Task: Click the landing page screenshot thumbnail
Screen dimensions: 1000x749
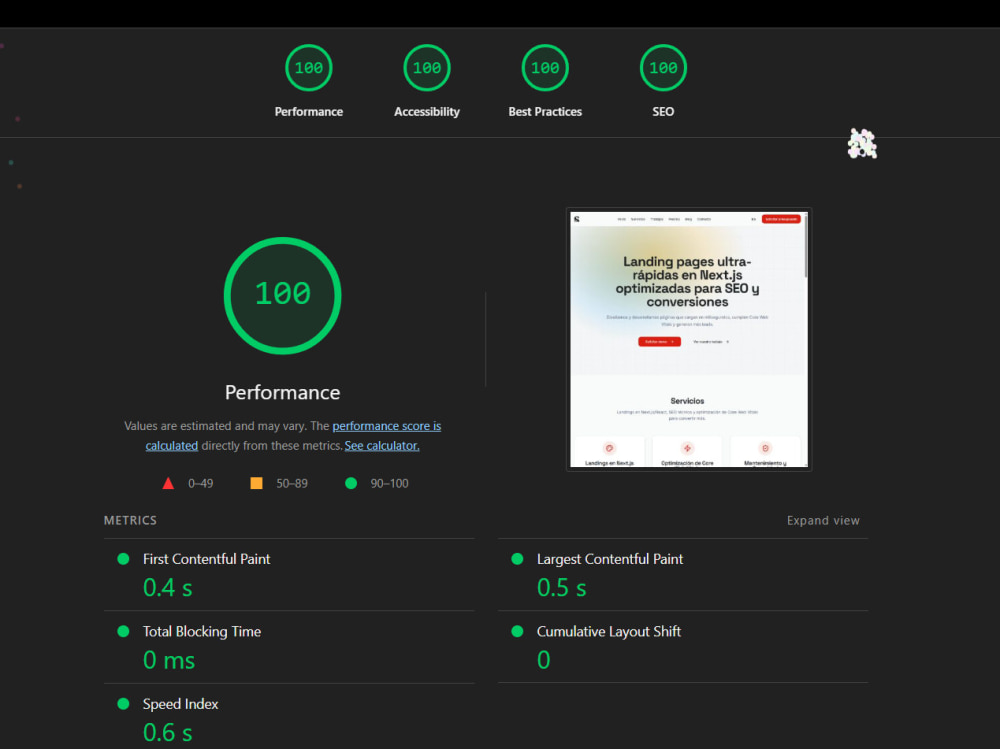Action: point(689,339)
